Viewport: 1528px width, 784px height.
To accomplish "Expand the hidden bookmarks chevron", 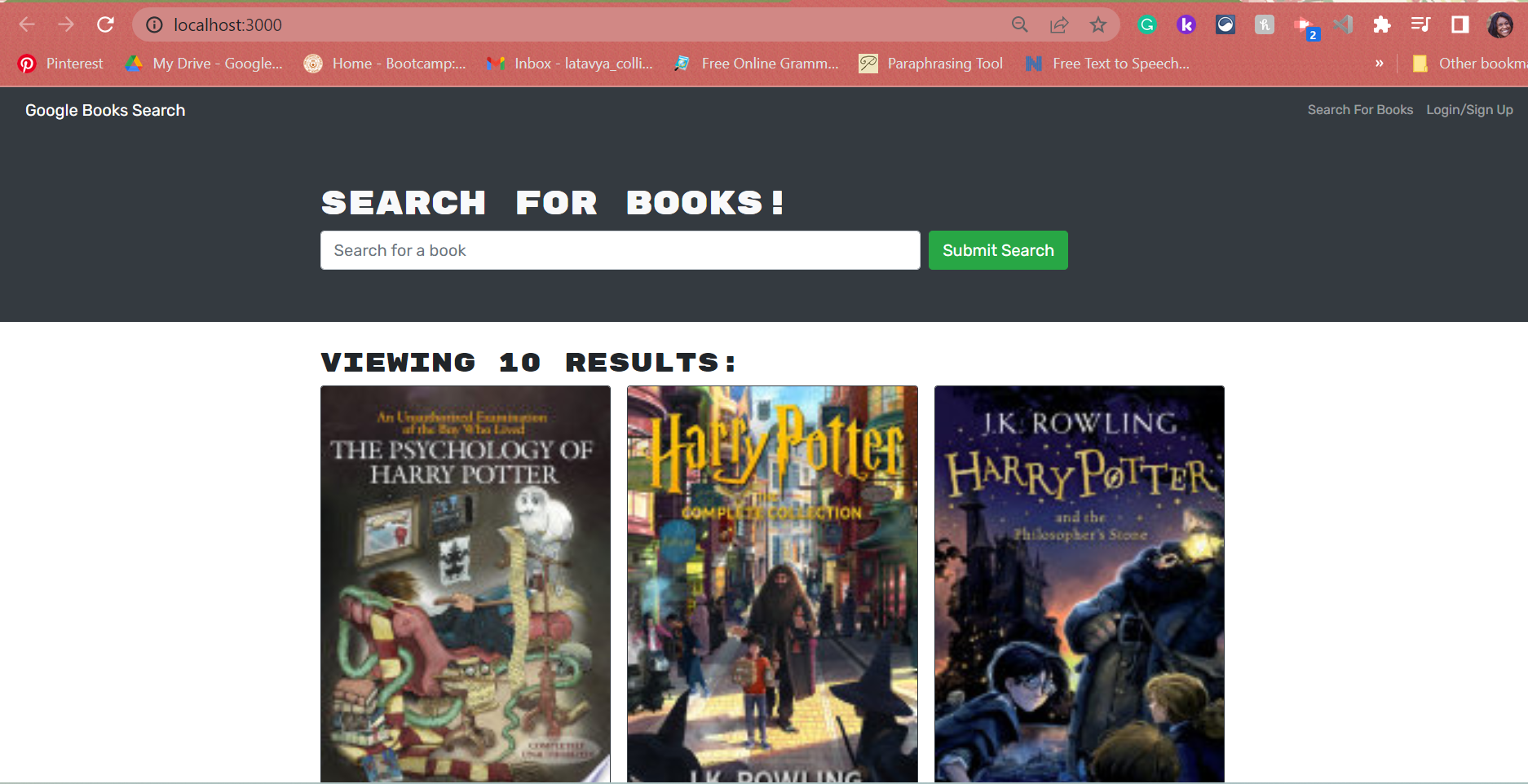I will pos(1379,64).
